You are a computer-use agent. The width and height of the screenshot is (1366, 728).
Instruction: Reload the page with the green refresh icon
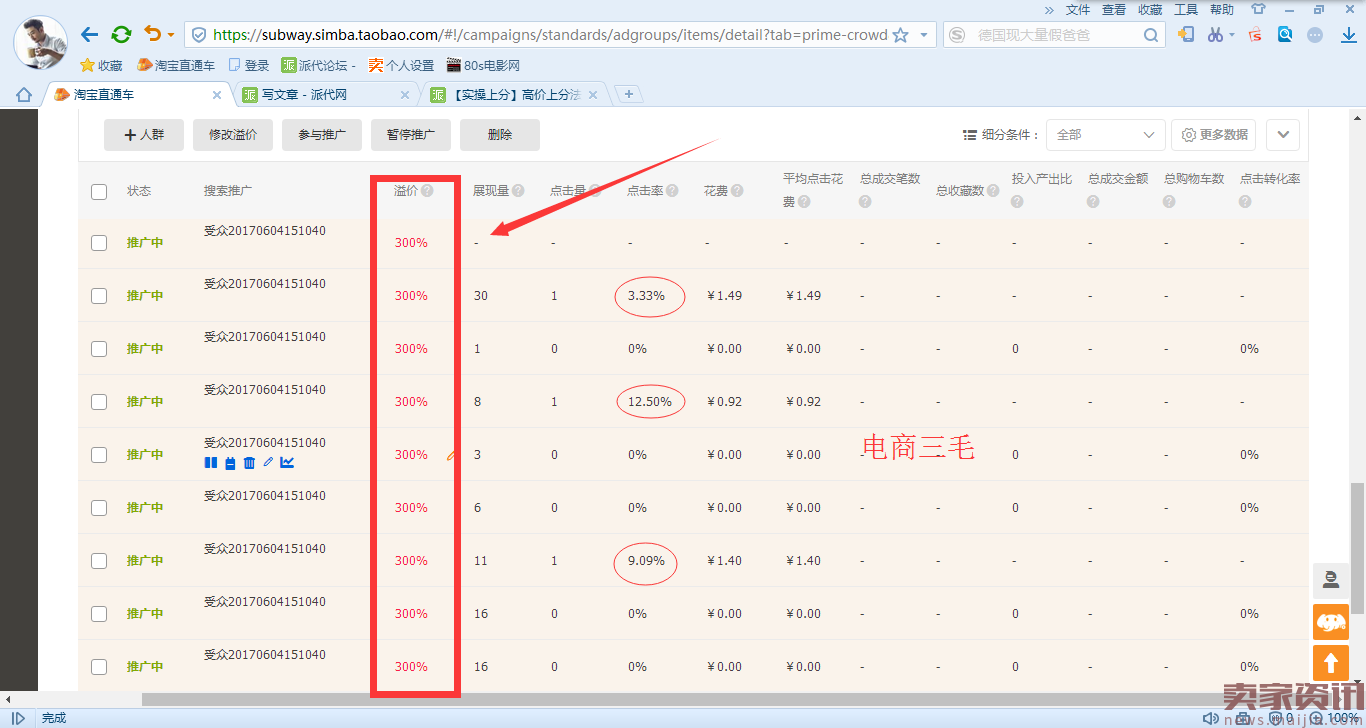tap(121, 34)
